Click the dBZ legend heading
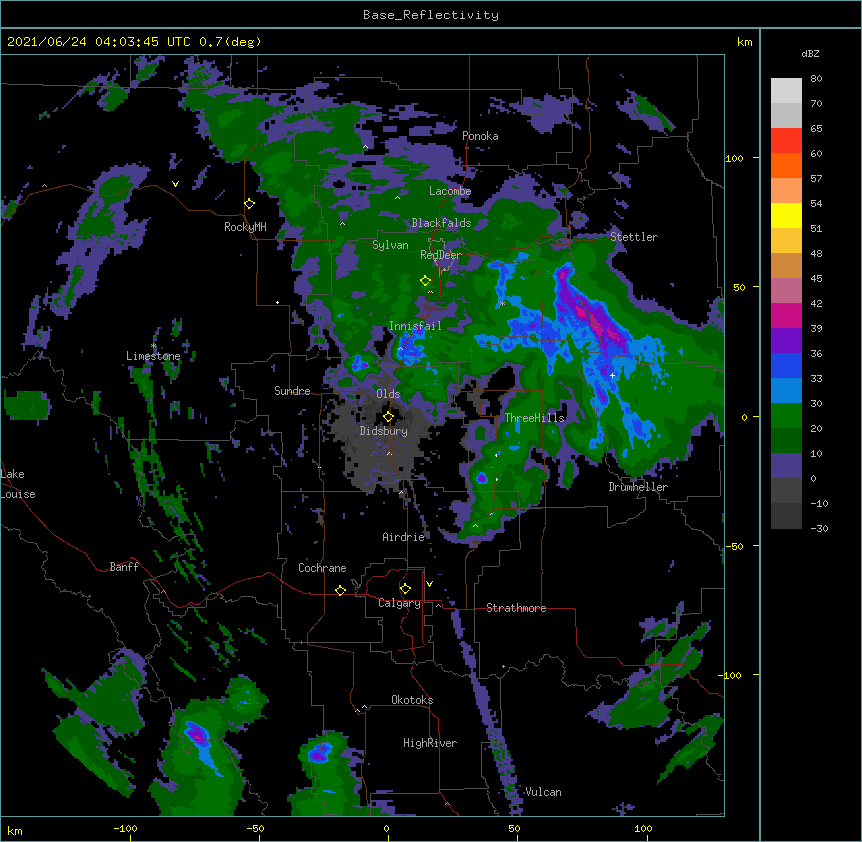The image size is (862, 842). click(810, 54)
